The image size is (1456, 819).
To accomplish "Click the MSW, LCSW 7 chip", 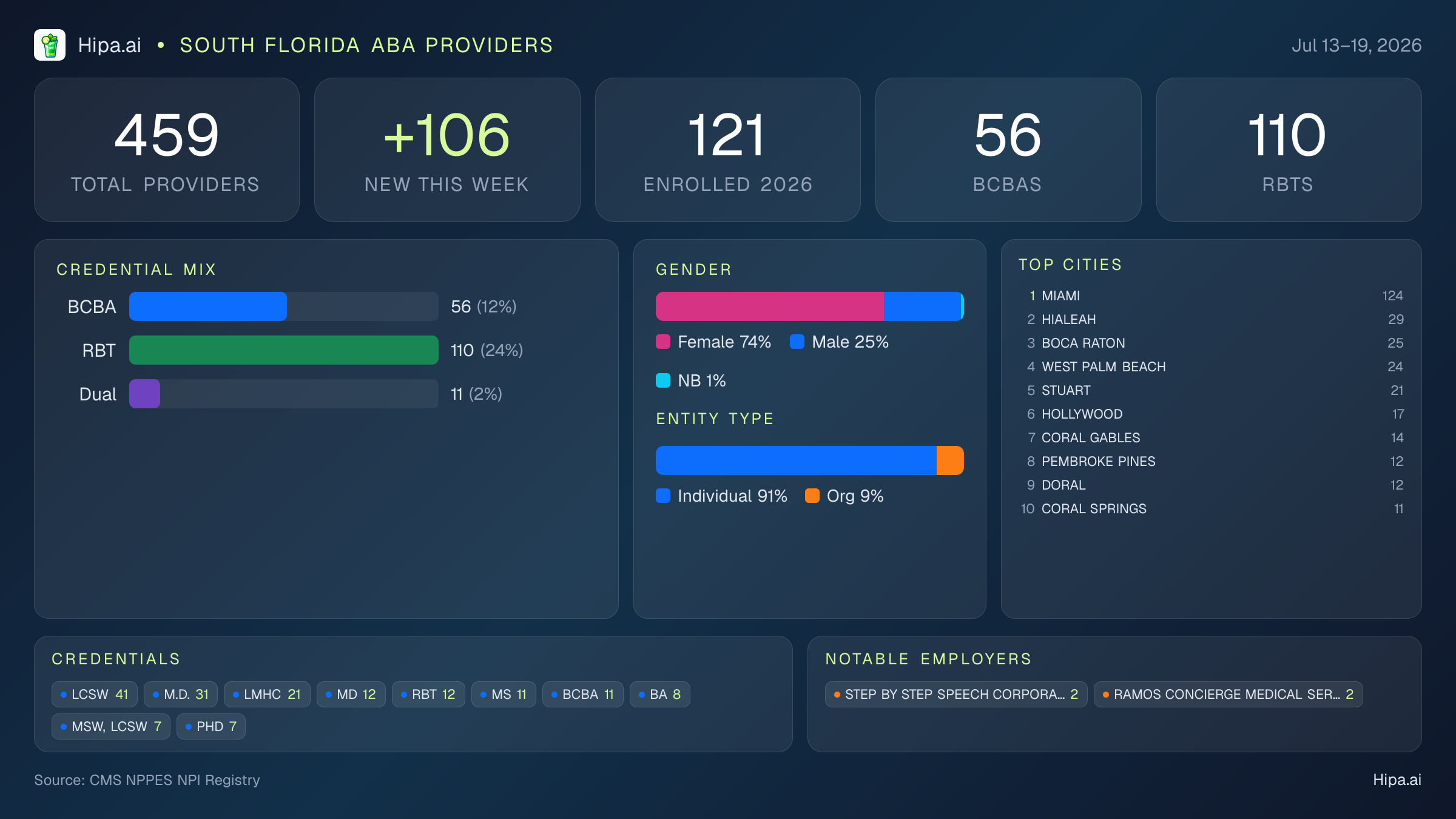I will [x=111, y=726].
